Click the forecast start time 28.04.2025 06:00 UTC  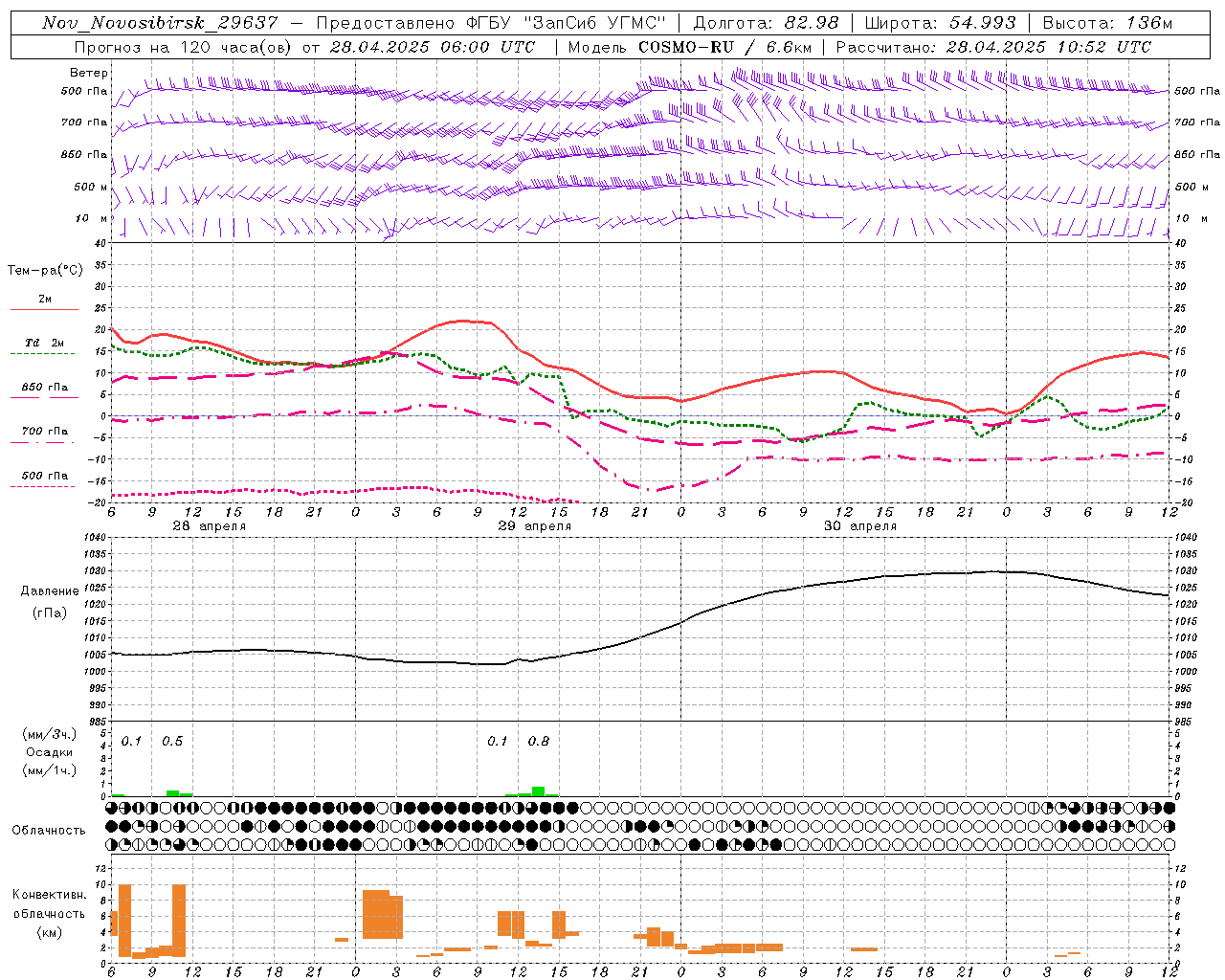coord(433,47)
